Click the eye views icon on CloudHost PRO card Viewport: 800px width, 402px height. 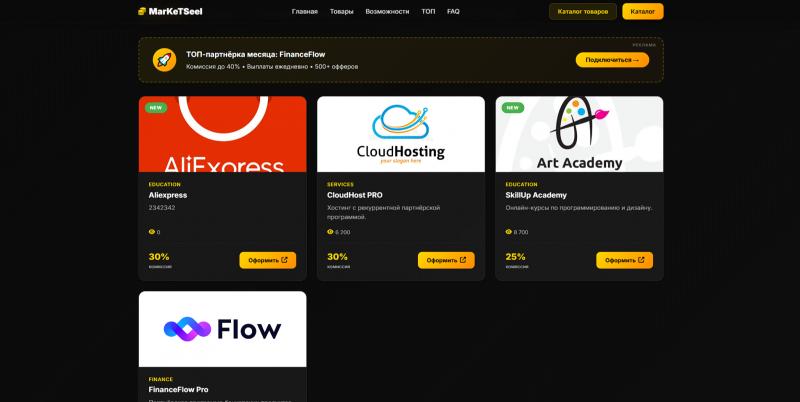(x=330, y=232)
